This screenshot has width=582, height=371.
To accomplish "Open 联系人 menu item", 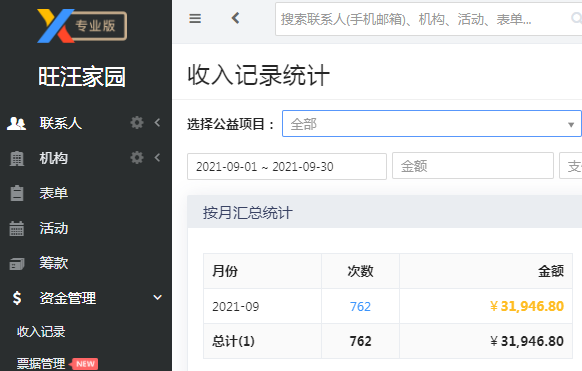I will pyautogui.click(x=61, y=123).
